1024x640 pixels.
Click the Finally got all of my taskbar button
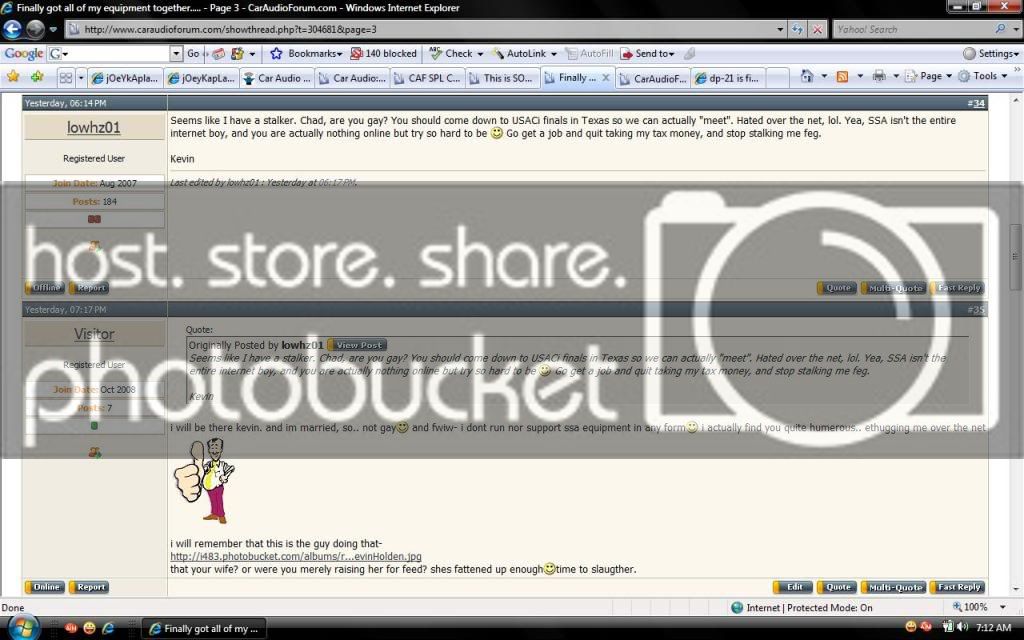pyautogui.click(x=204, y=629)
